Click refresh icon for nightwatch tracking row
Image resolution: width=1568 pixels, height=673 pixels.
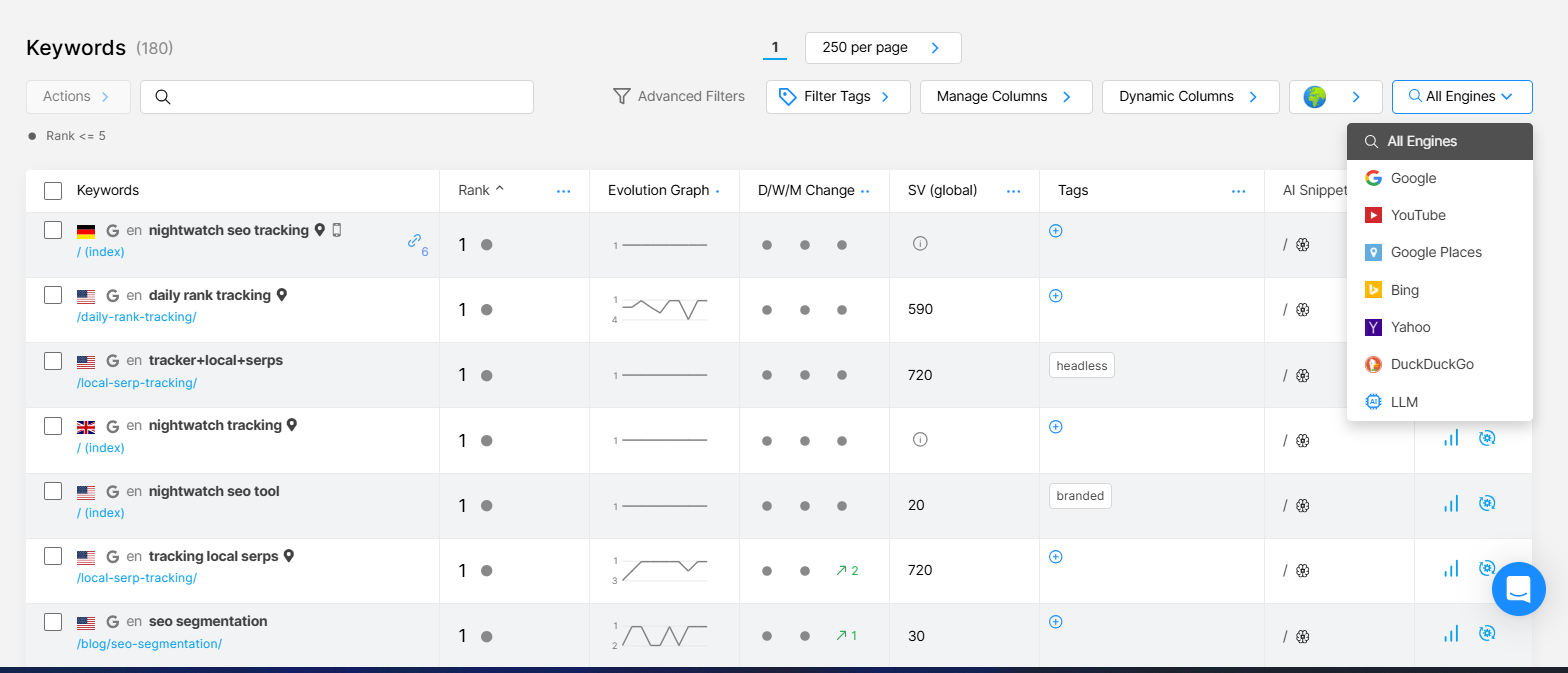[x=1487, y=437]
